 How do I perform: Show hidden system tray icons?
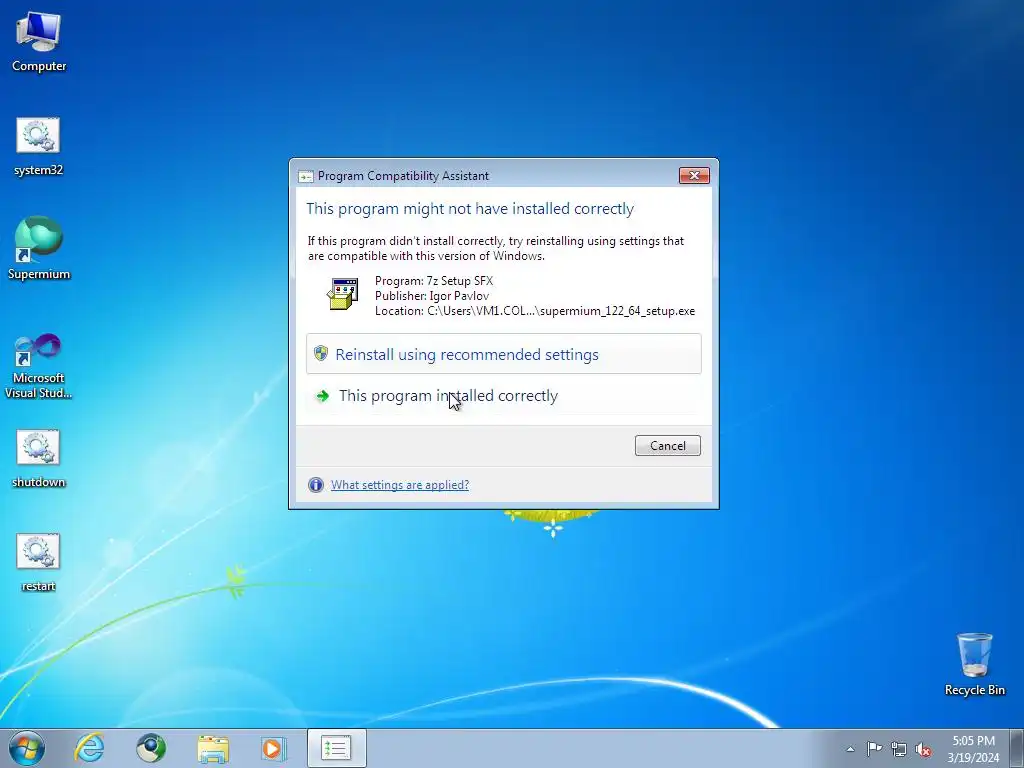coord(850,749)
